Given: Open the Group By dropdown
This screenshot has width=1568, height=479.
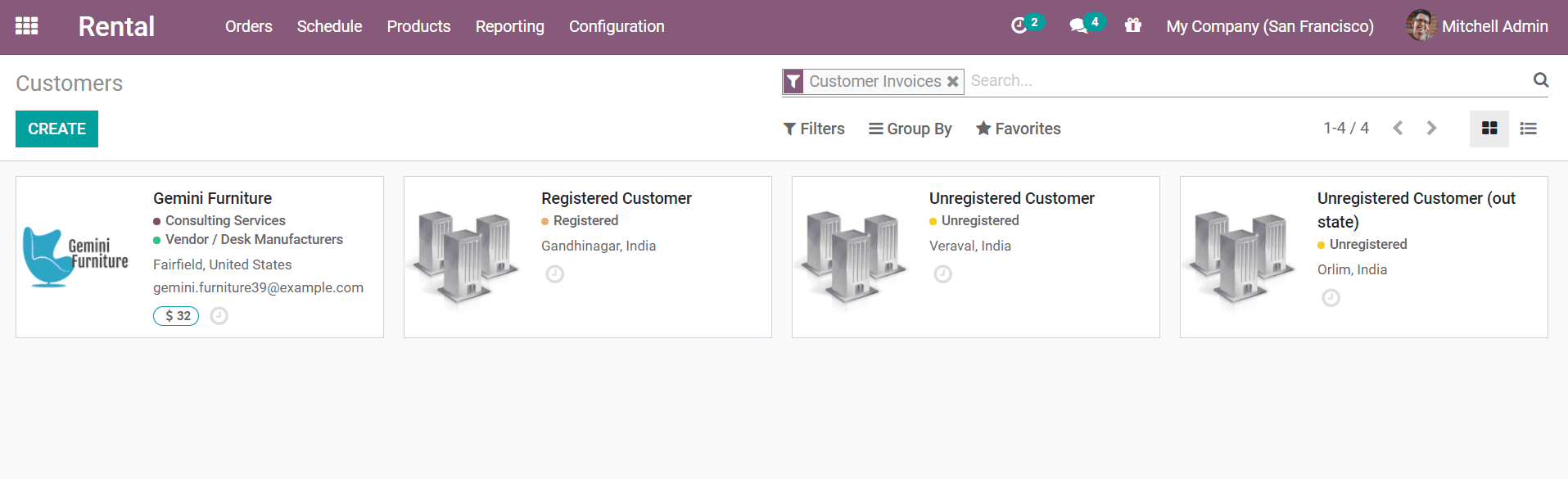Looking at the screenshot, I should 911,129.
